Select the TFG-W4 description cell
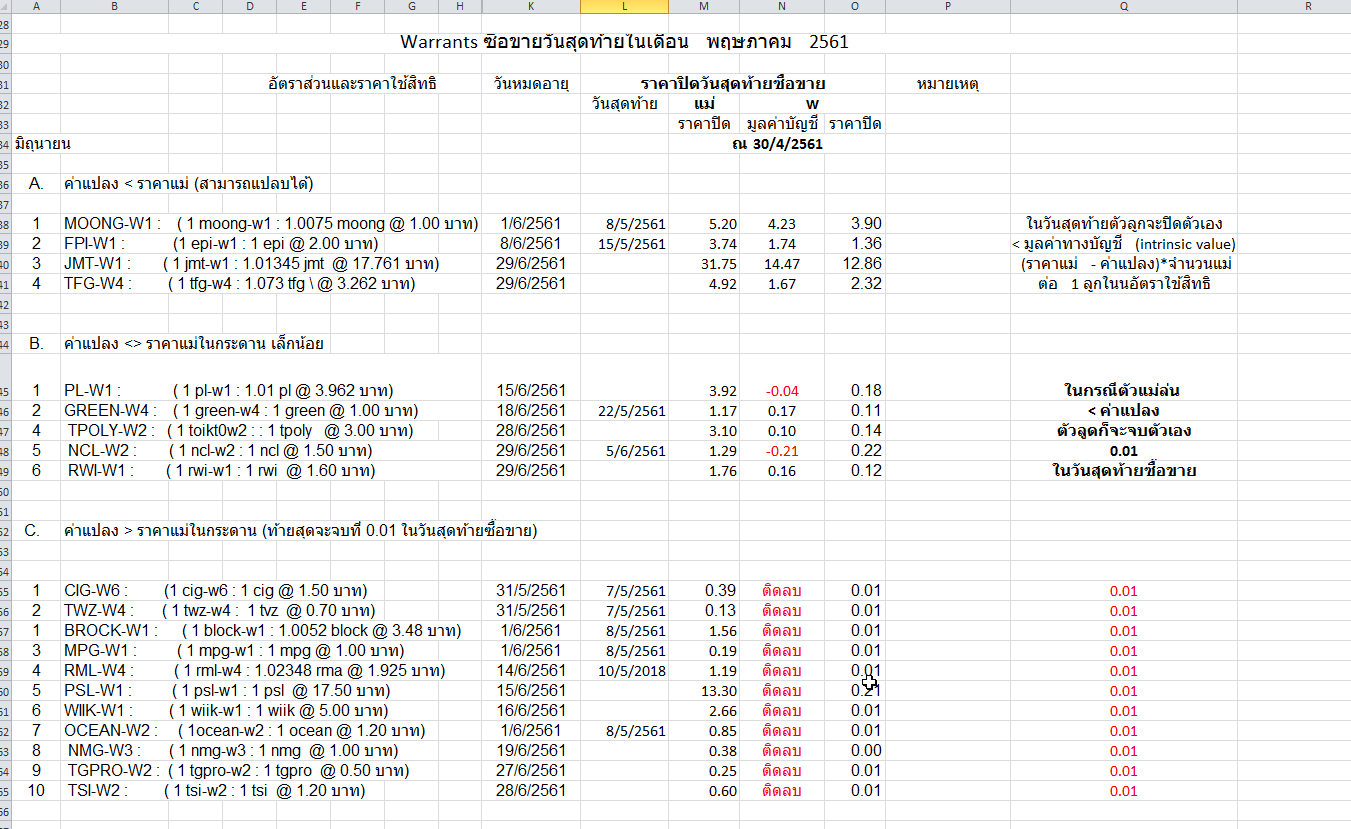This screenshot has width=1351, height=829. click(239, 284)
